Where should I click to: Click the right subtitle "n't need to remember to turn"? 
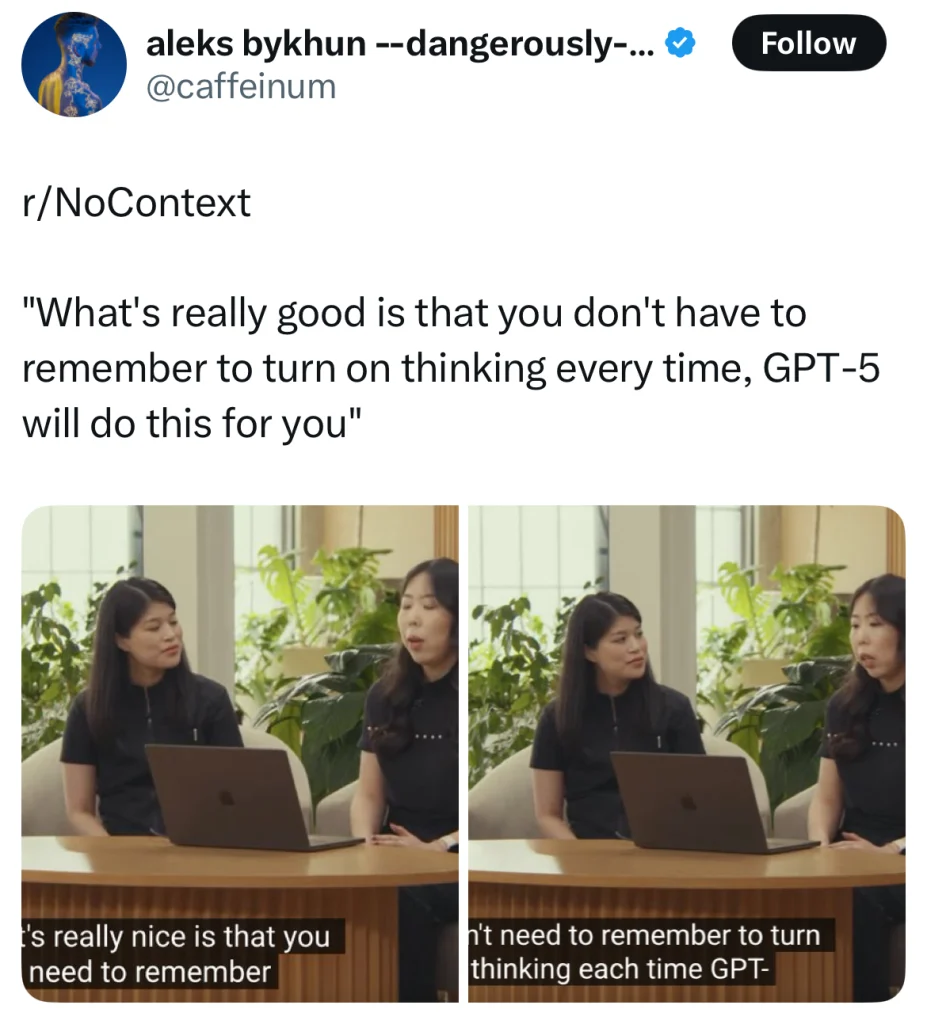[645, 935]
